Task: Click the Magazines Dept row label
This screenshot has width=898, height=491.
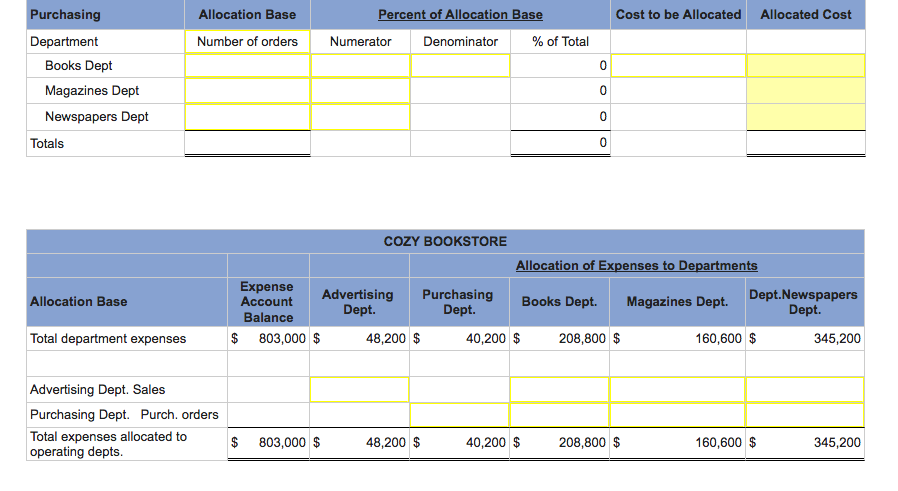Action: (92, 91)
